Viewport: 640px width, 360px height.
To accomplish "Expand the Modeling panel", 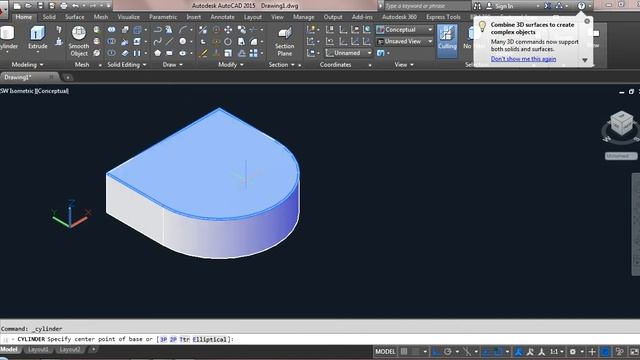I will [x=27, y=64].
